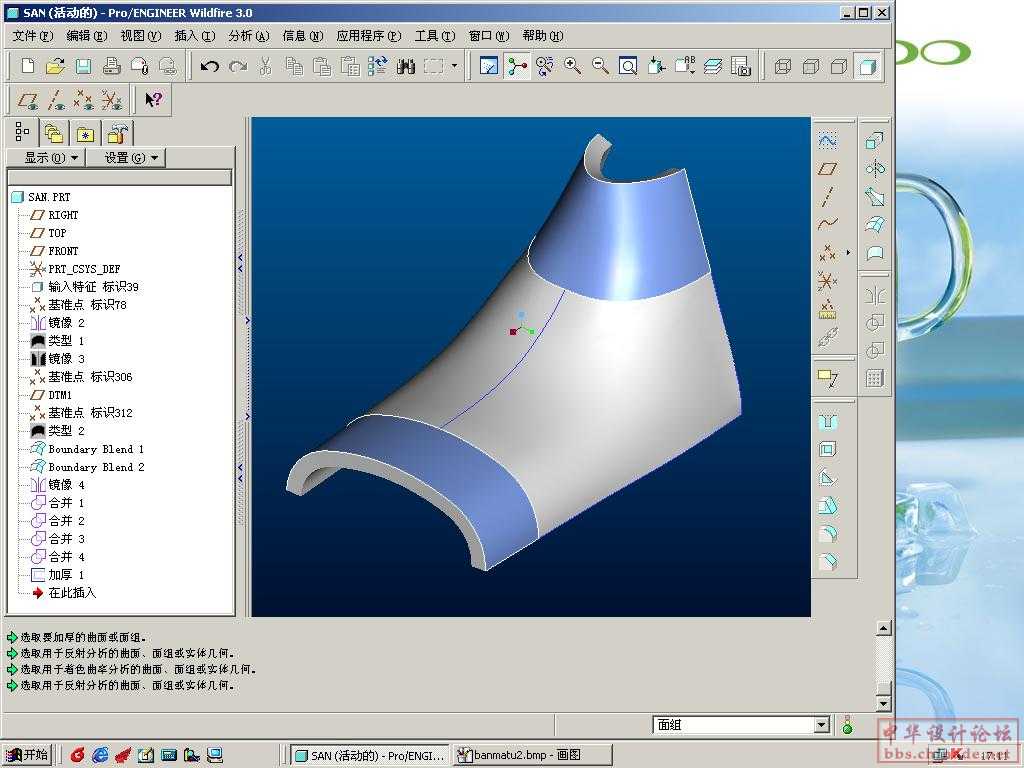
Task: Switch to the favorites tab
Action: pos(86,134)
